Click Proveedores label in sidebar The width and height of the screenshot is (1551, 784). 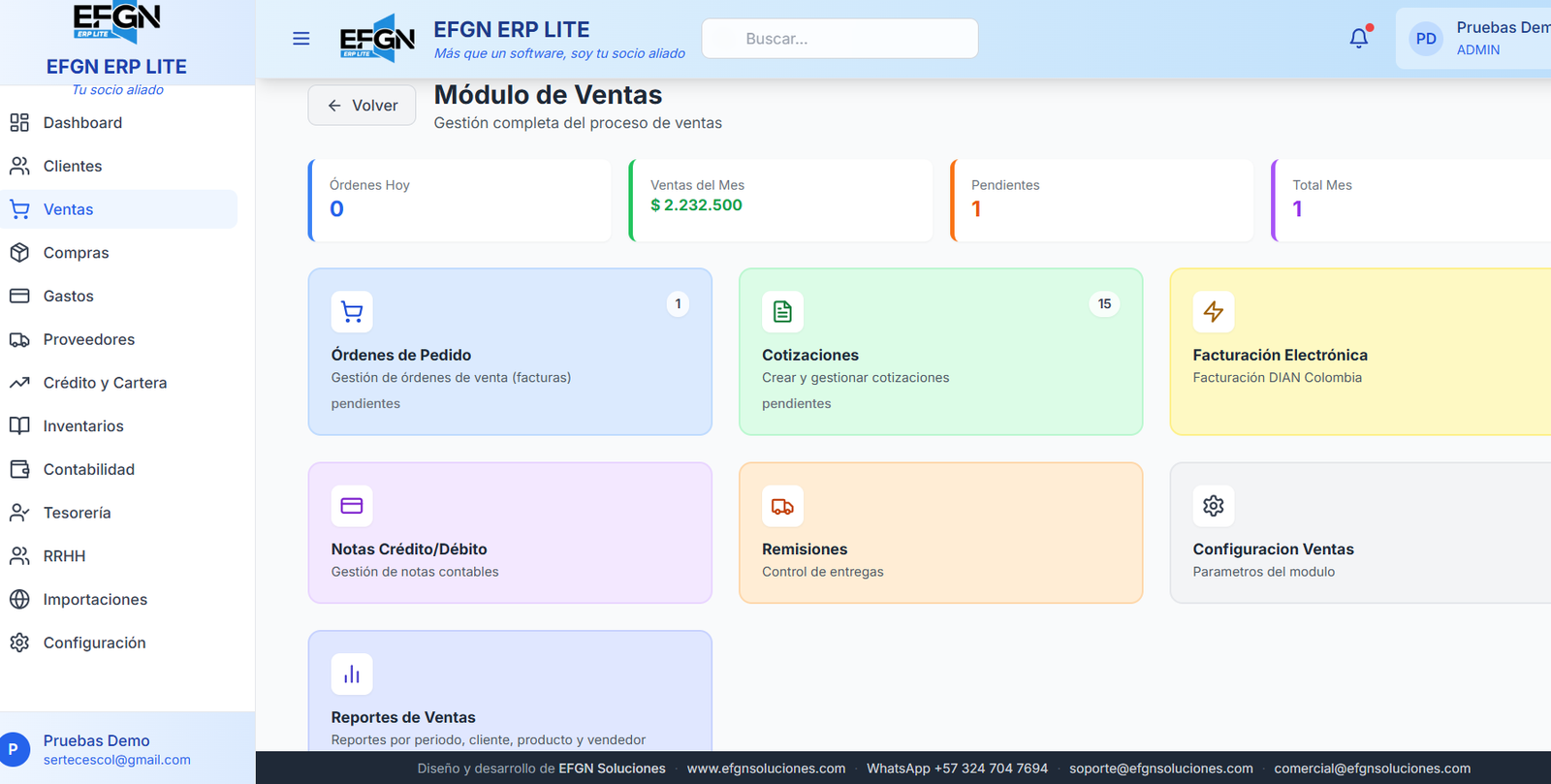89,339
